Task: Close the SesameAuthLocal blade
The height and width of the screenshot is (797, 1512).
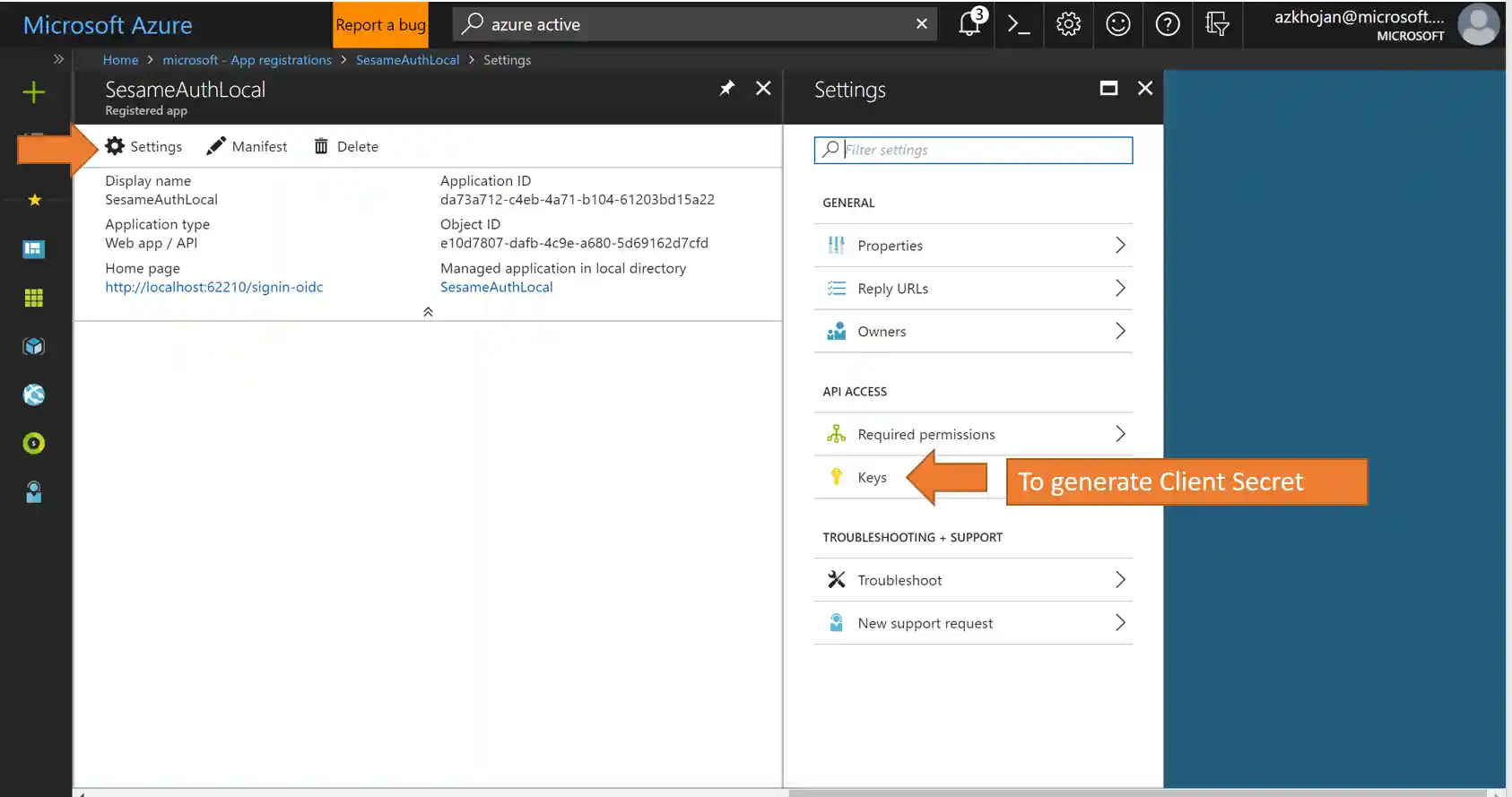Action: (x=763, y=88)
